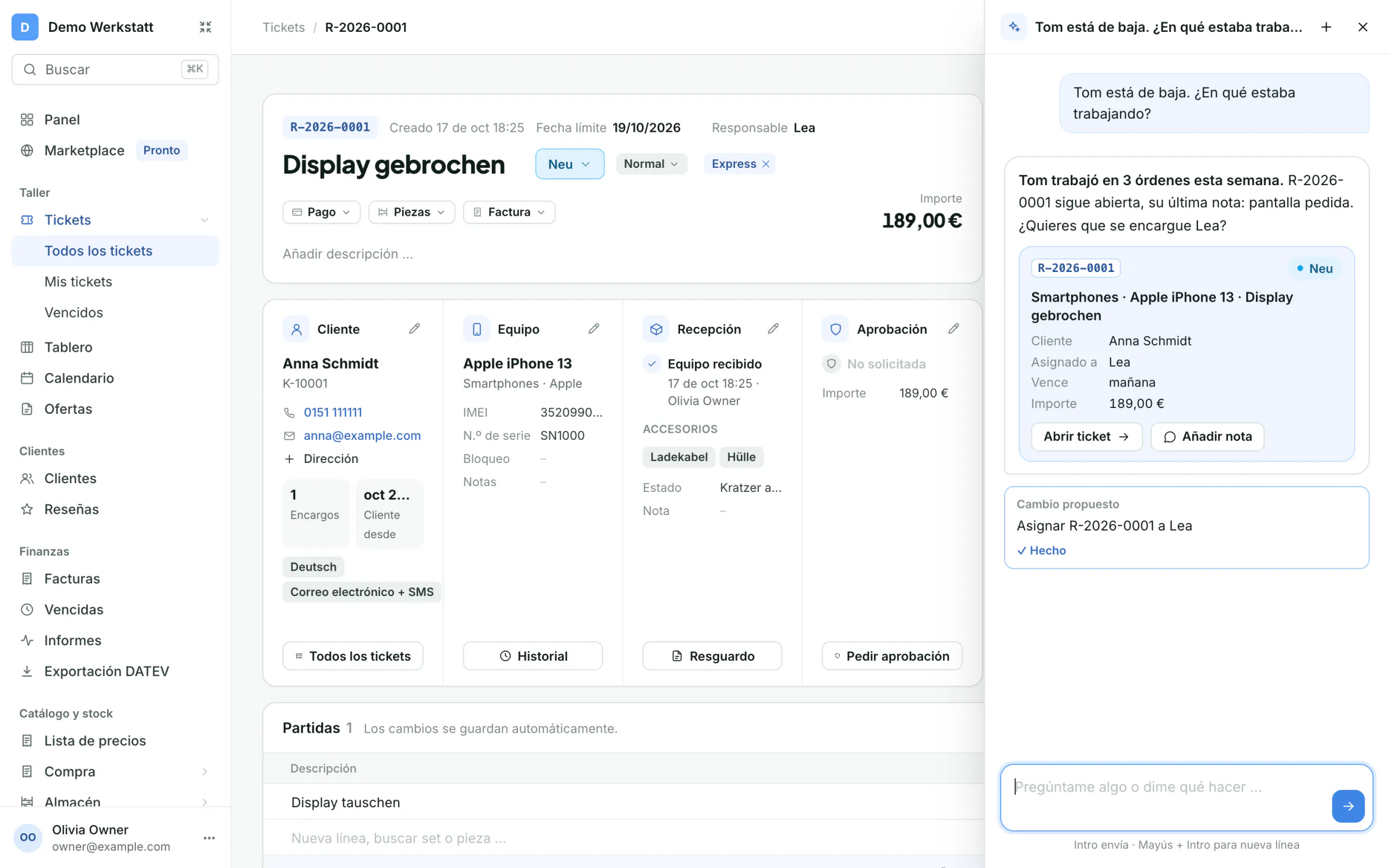Click the Equipo card edit pencil
The height and width of the screenshot is (868, 1389).
(594, 329)
